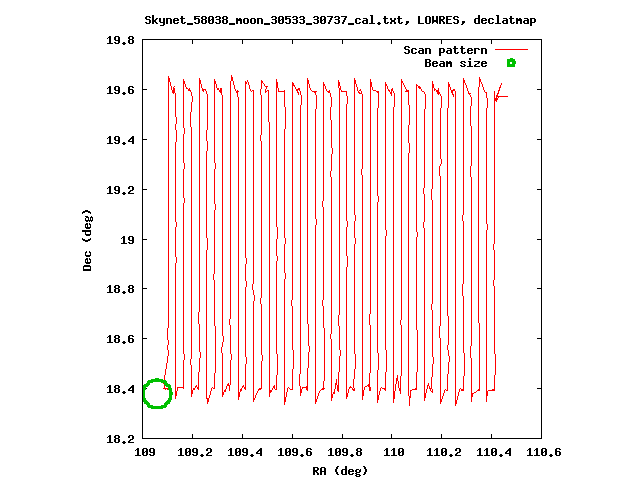
Task: Click x-axis tick label 109.8
Action: (x=344, y=452)
